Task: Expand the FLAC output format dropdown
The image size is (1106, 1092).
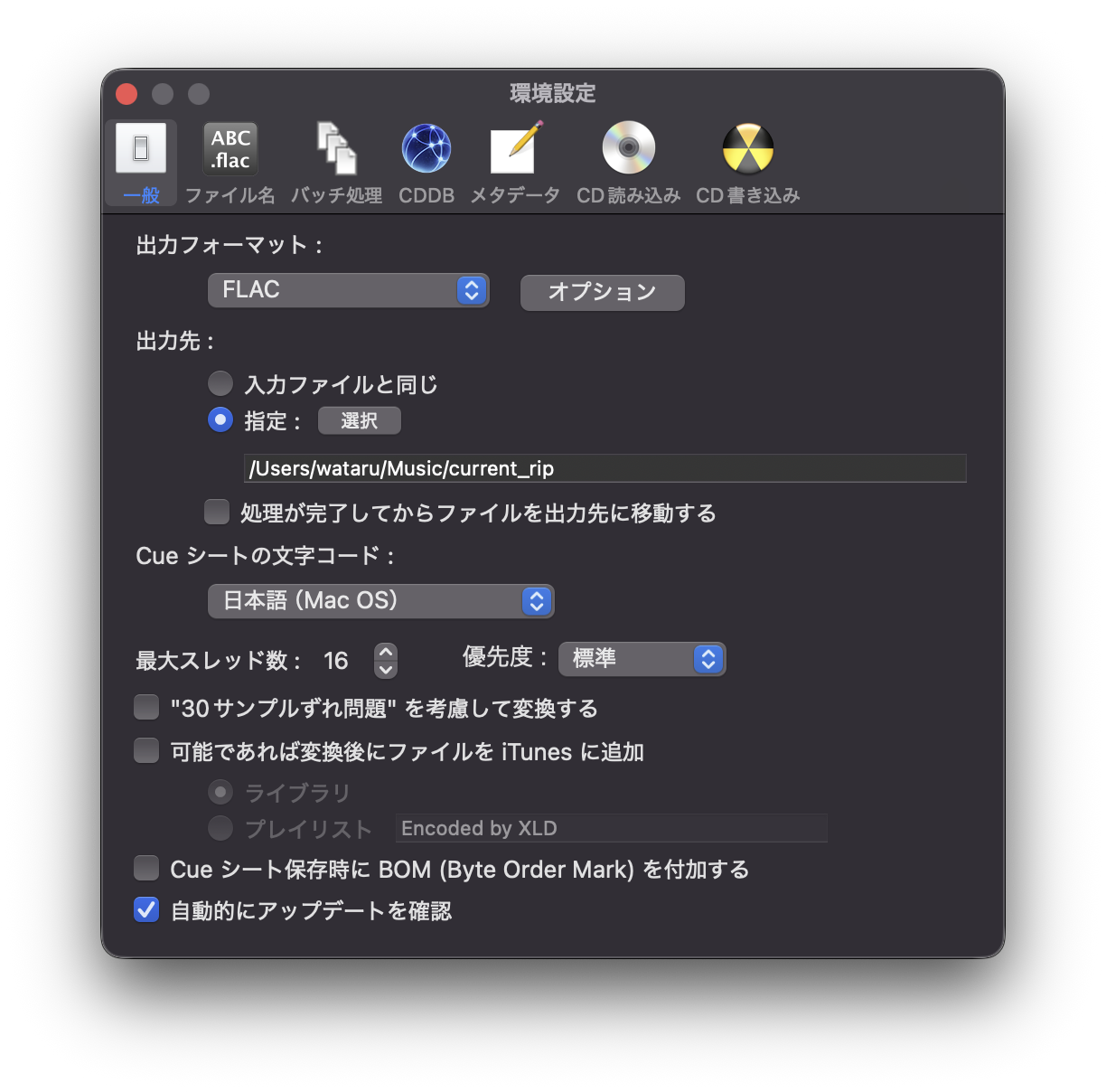Action: [x=348, y=290]
